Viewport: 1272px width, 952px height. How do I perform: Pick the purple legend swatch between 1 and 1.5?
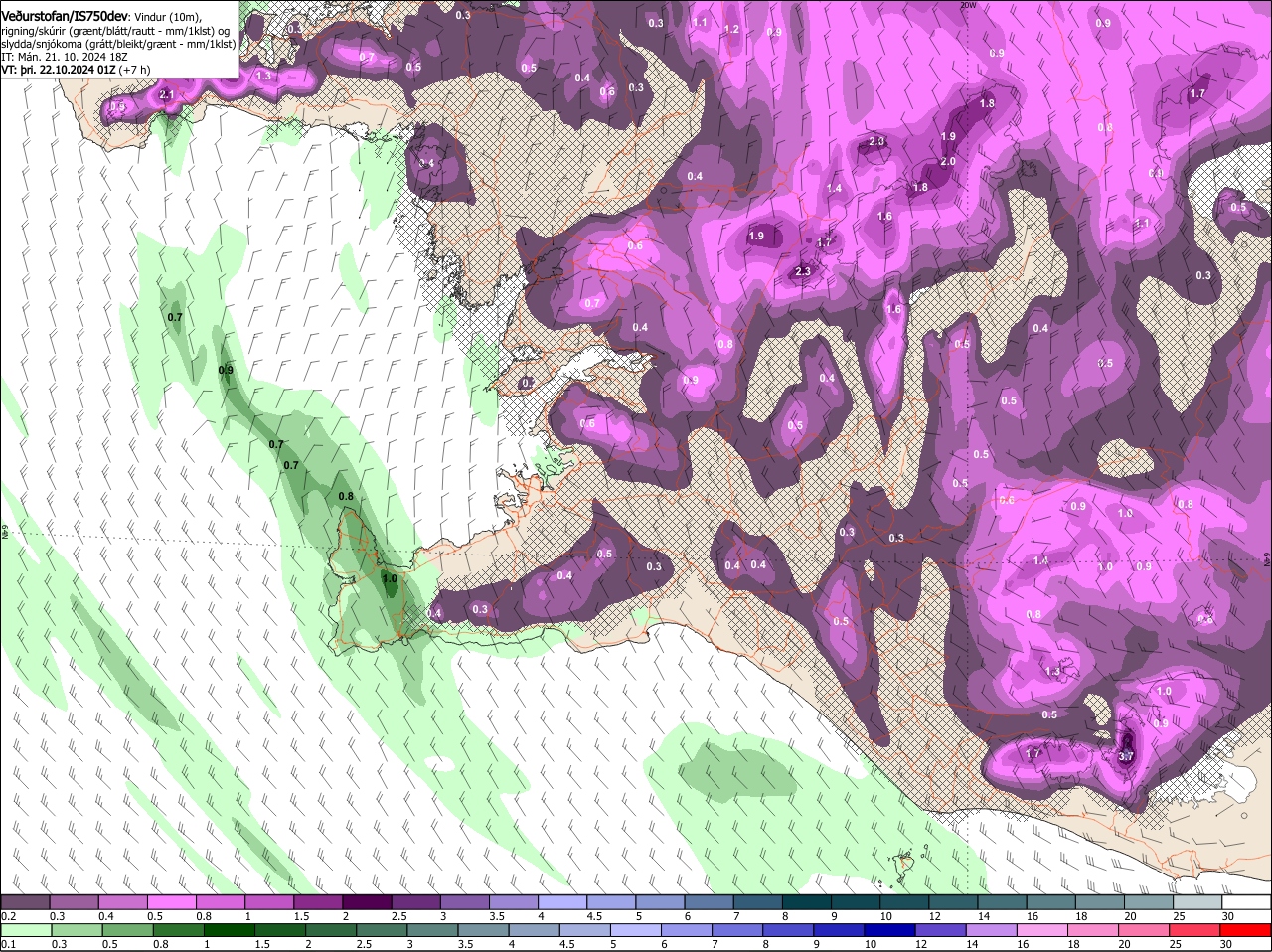tap(270, 900)
